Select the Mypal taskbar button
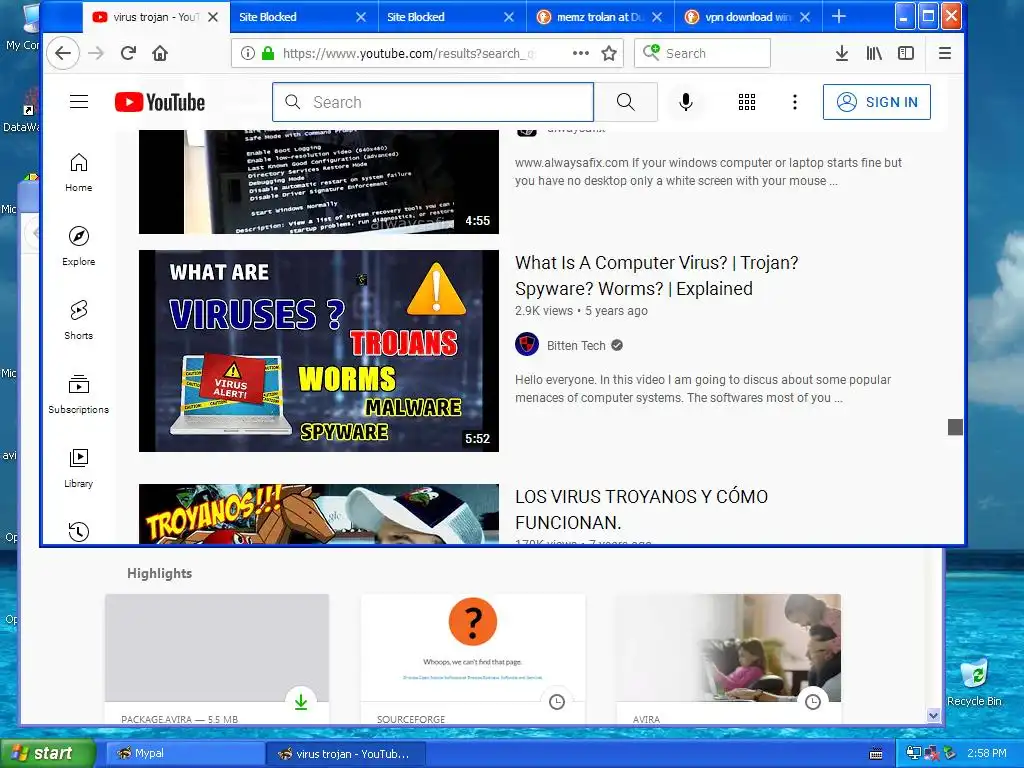This screenshot has width=1024, height=768. coord(185,754)
